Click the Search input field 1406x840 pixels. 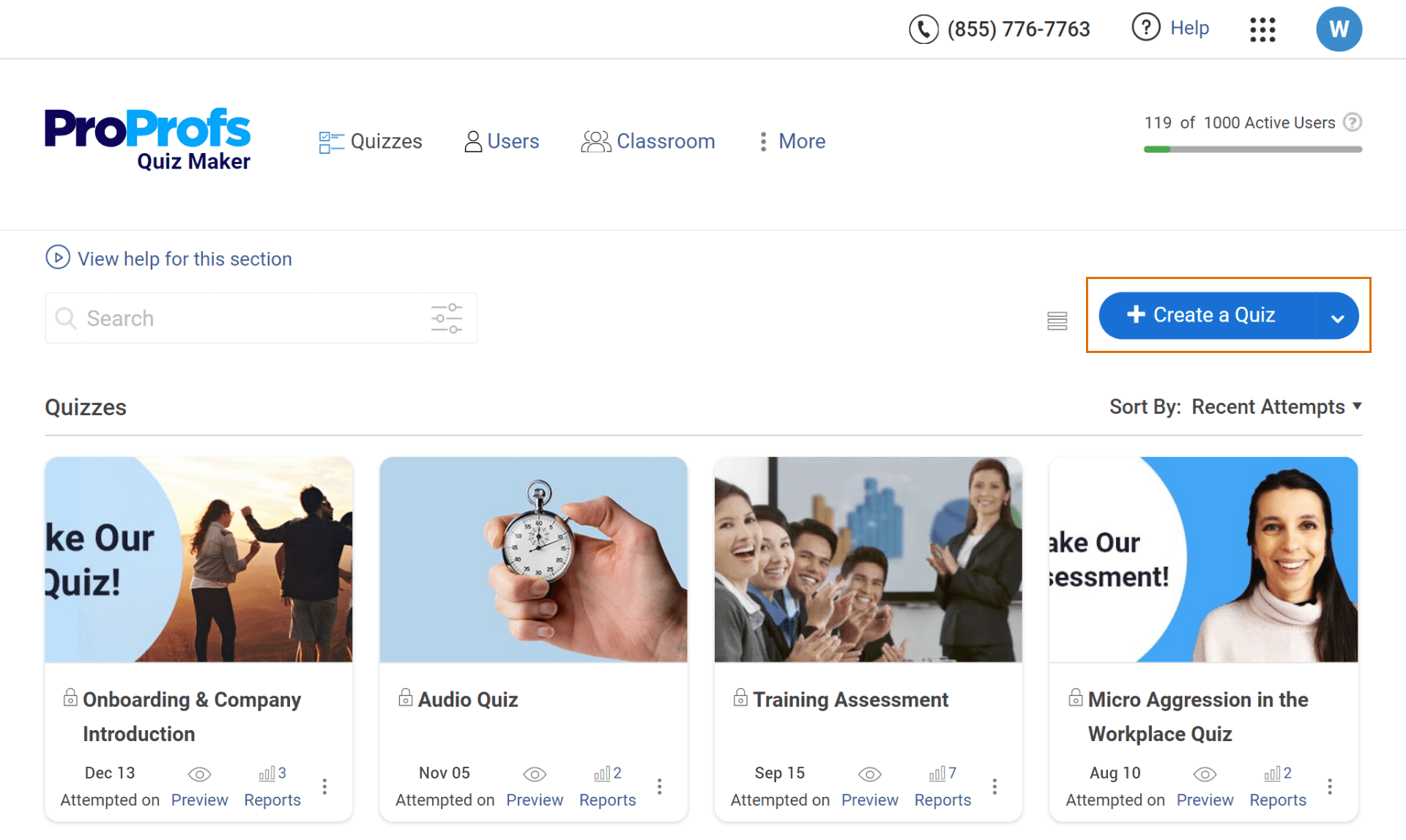261,318
